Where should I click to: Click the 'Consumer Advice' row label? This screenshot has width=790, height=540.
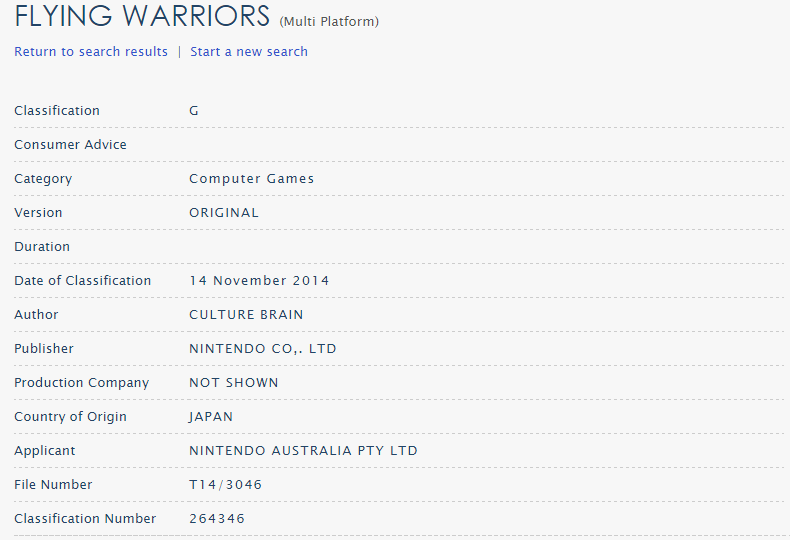point(70,145)
